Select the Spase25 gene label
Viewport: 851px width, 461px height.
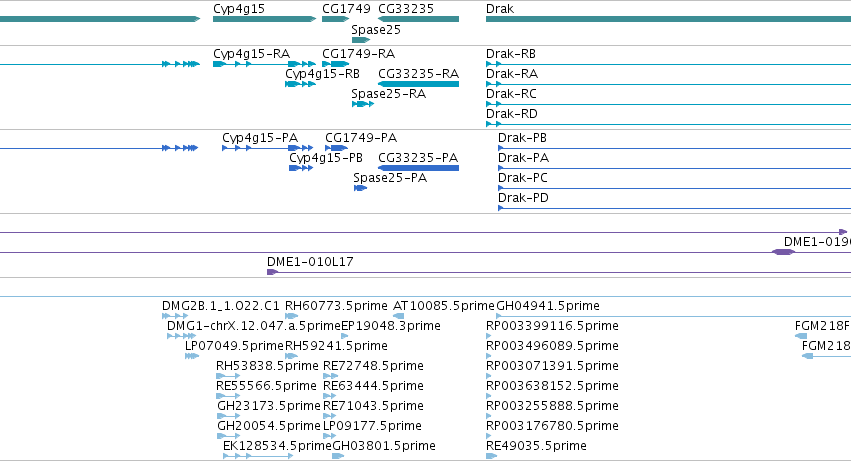point(376,30)
